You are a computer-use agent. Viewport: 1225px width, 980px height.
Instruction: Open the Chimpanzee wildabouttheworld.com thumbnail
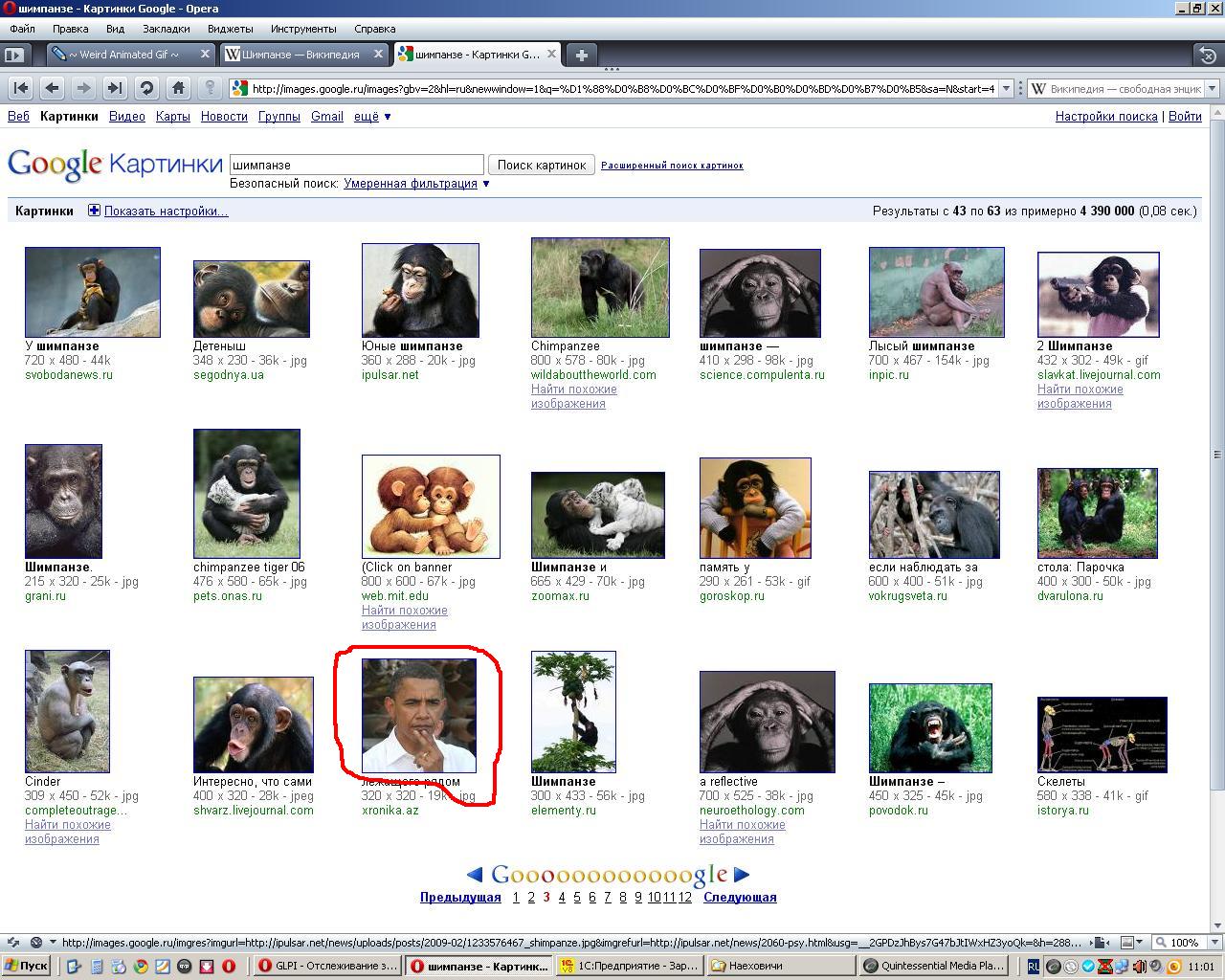600,287
